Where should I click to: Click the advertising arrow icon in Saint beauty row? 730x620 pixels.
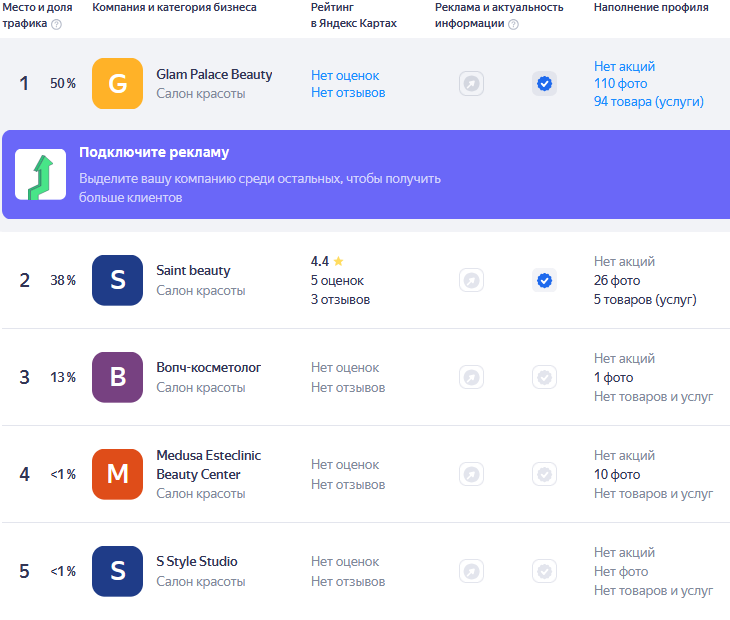(x=471, y=281)
